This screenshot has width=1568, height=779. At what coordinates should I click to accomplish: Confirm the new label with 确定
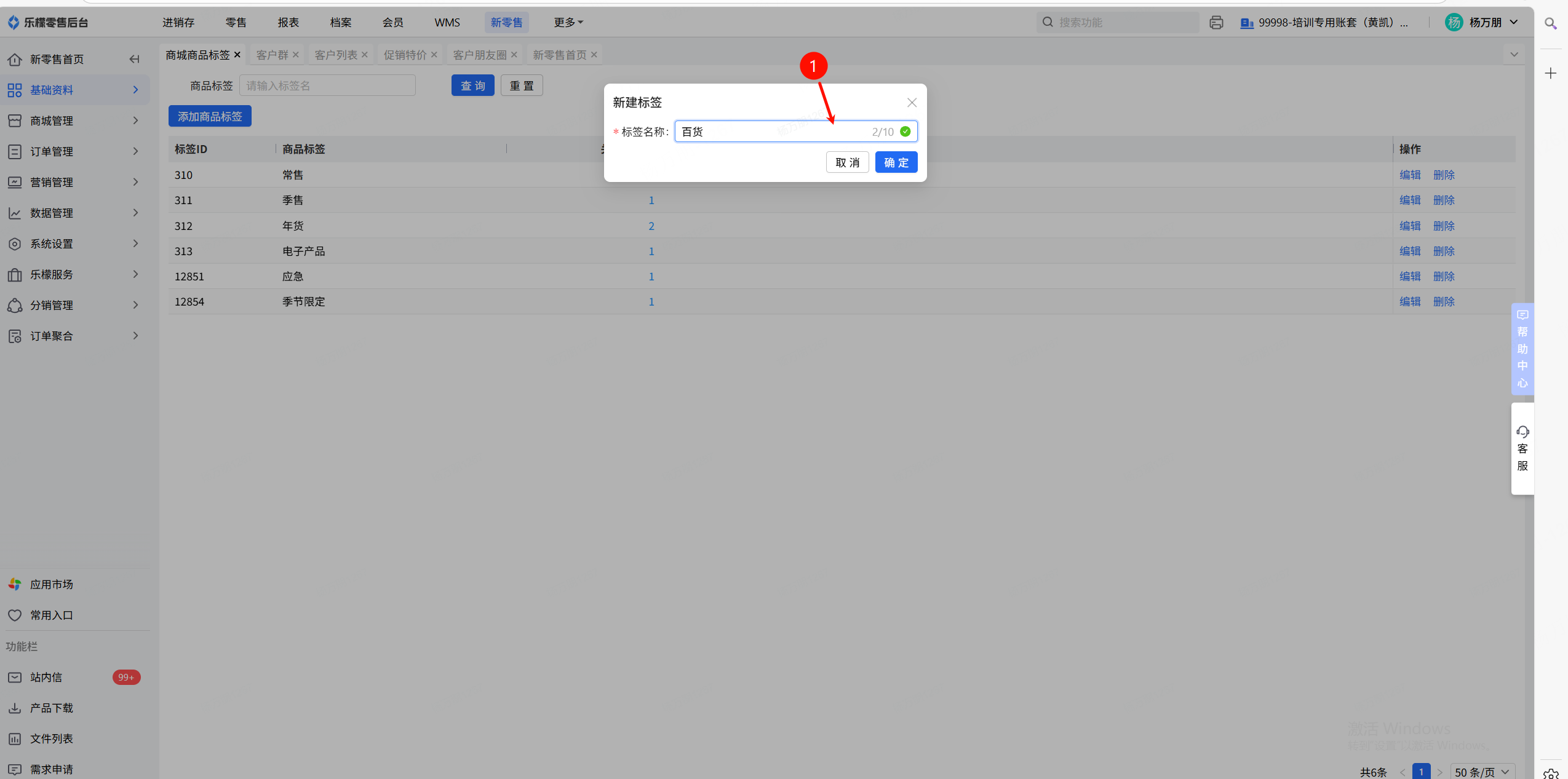(896, 162)
